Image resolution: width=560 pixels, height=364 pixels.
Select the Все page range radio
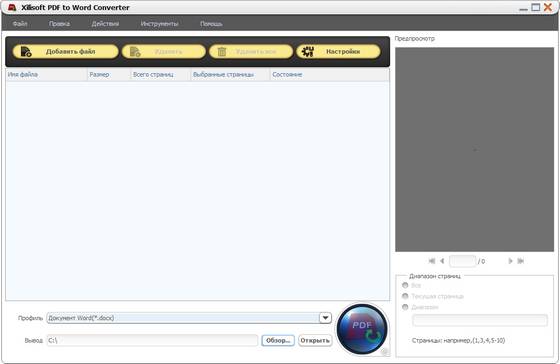[x=405, y=285]
